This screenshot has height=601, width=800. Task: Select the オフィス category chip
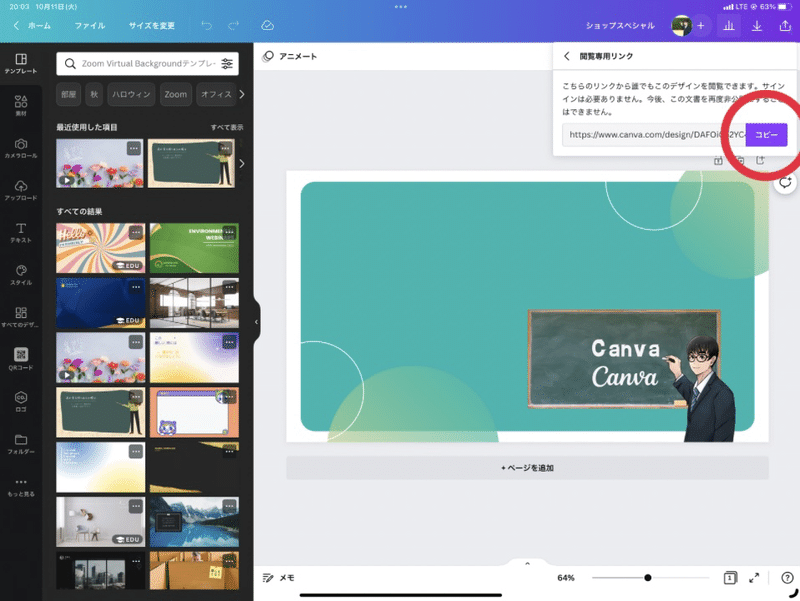click(x=216, y=94)
